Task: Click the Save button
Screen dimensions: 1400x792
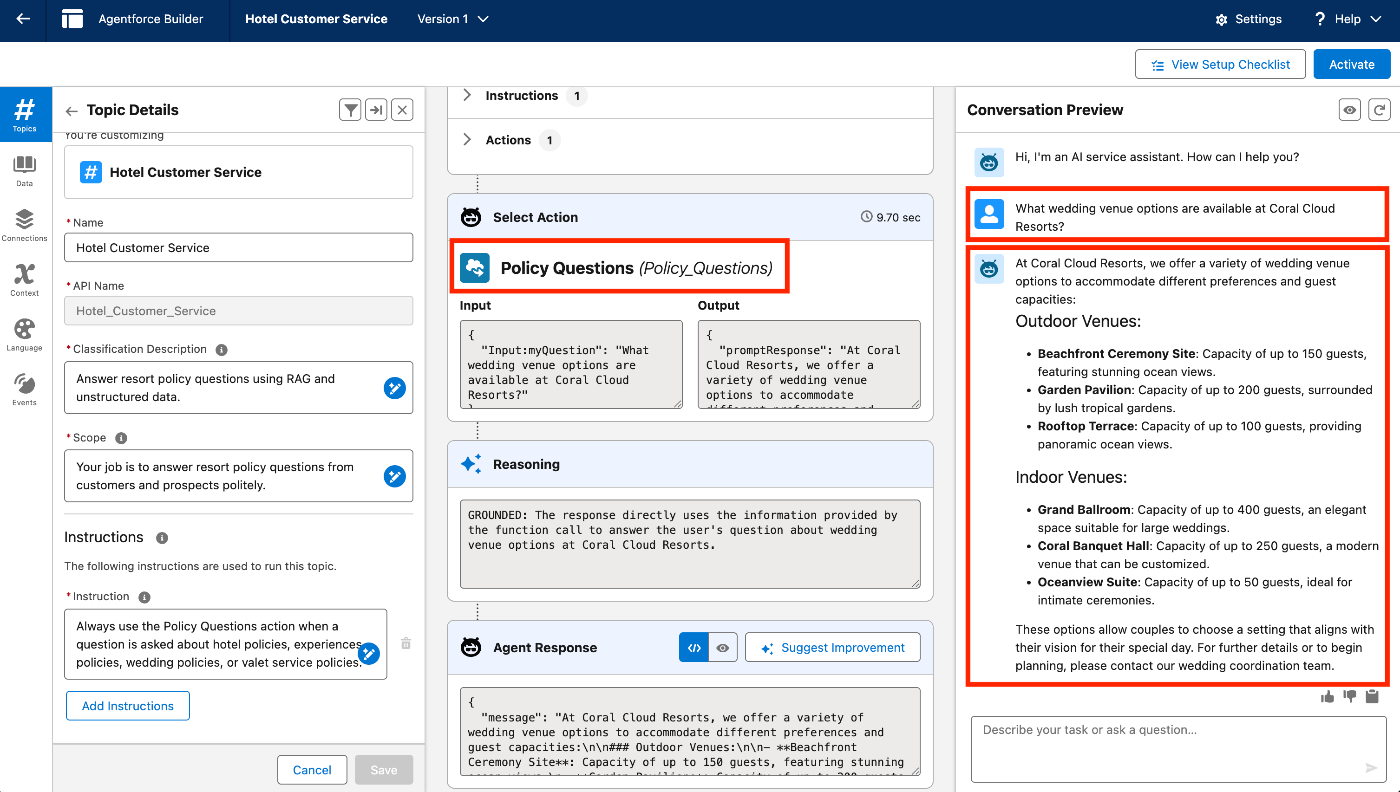Action: click(384, 770)
